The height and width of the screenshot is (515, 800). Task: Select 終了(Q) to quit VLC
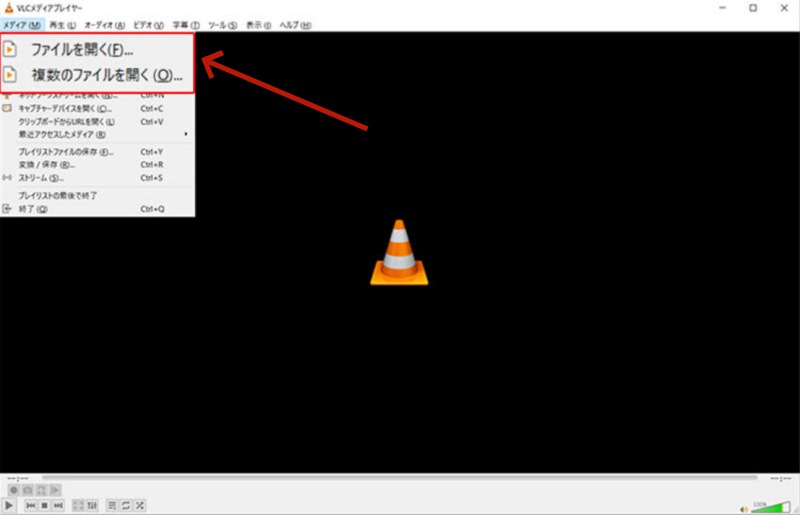pyautogui.click(x=97, y=209)
